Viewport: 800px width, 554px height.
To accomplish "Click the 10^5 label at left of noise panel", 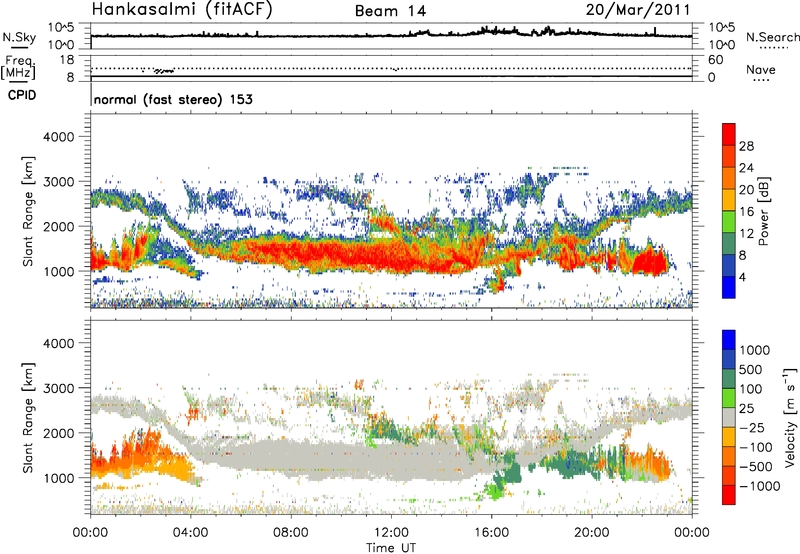I will point(61,28).
